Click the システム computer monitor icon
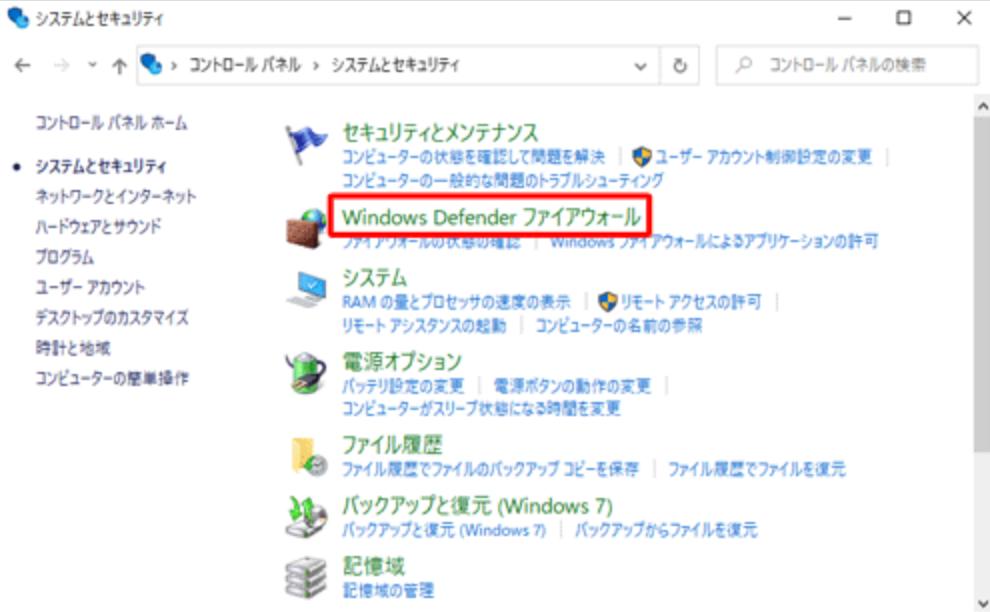The image size is (990, 612). pos(307,289)
